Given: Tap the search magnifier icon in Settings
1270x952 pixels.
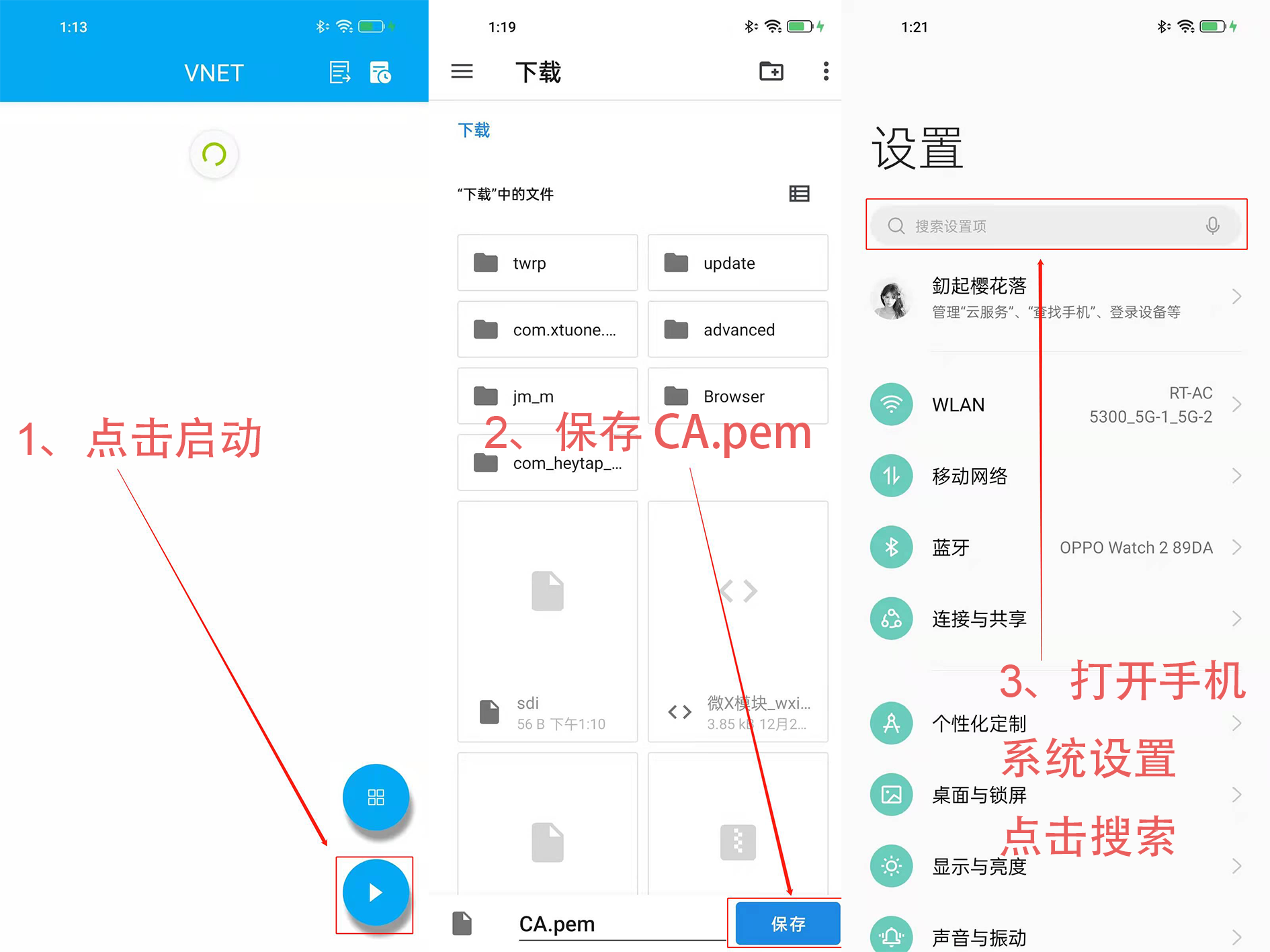Looking at the screenshot, I should click(896, 226).
